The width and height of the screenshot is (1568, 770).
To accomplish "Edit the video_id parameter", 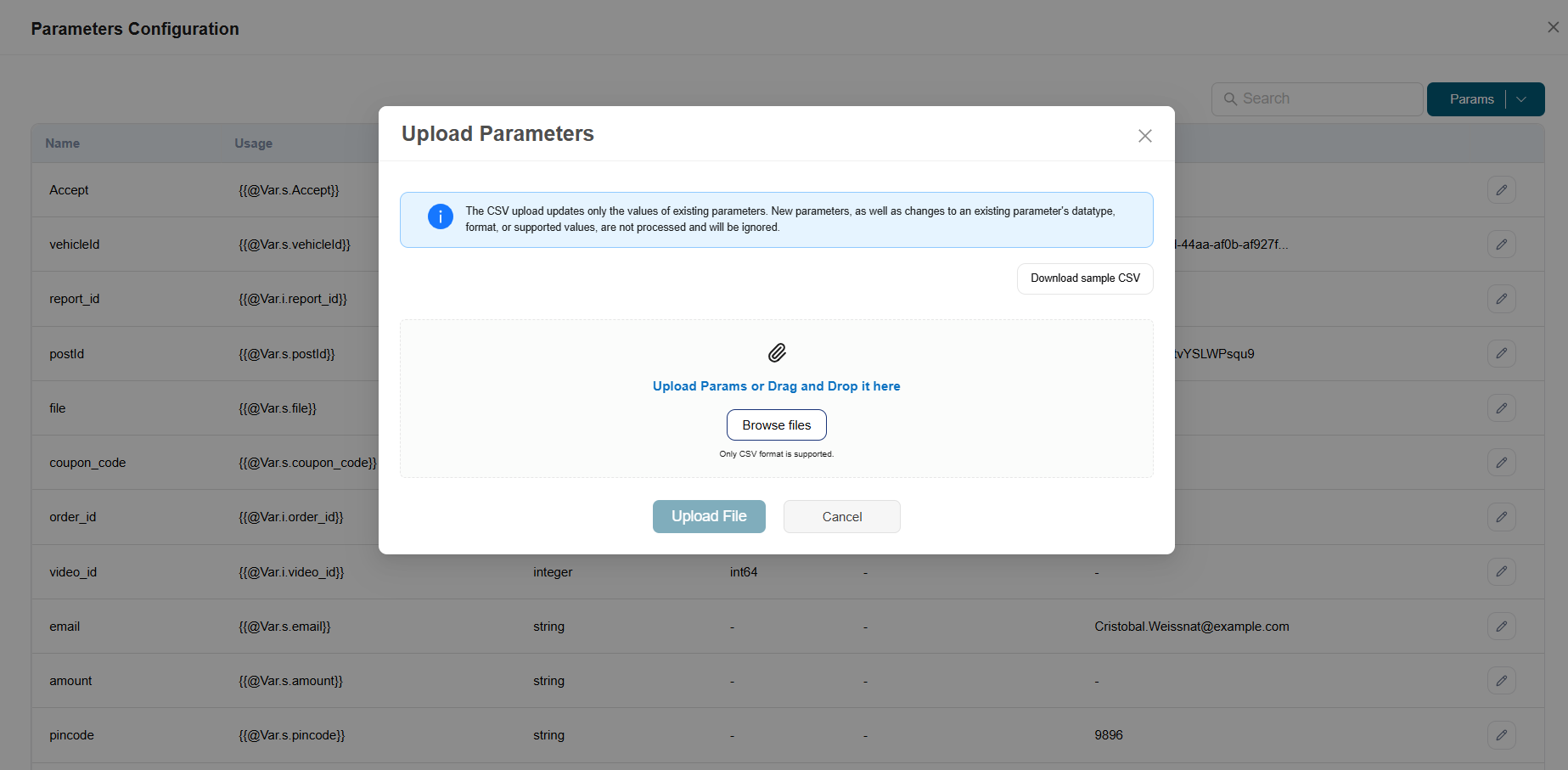I will 1501,571.
